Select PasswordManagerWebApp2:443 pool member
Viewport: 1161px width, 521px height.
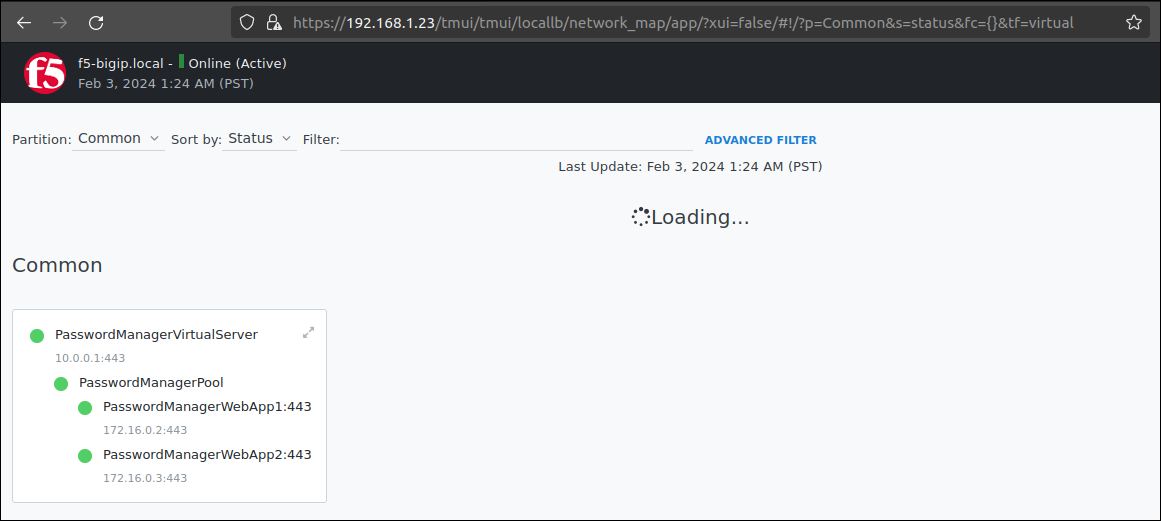(x=207, y=455)
